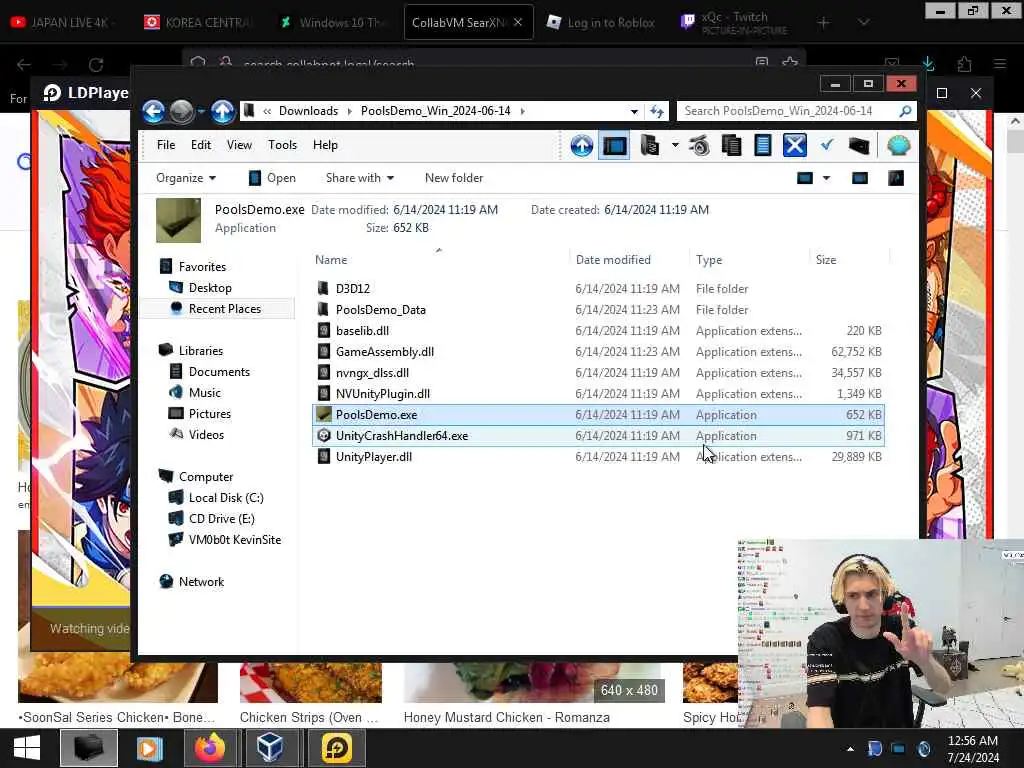Click the refresh button next to the address bar

click(x=657, y=112)
